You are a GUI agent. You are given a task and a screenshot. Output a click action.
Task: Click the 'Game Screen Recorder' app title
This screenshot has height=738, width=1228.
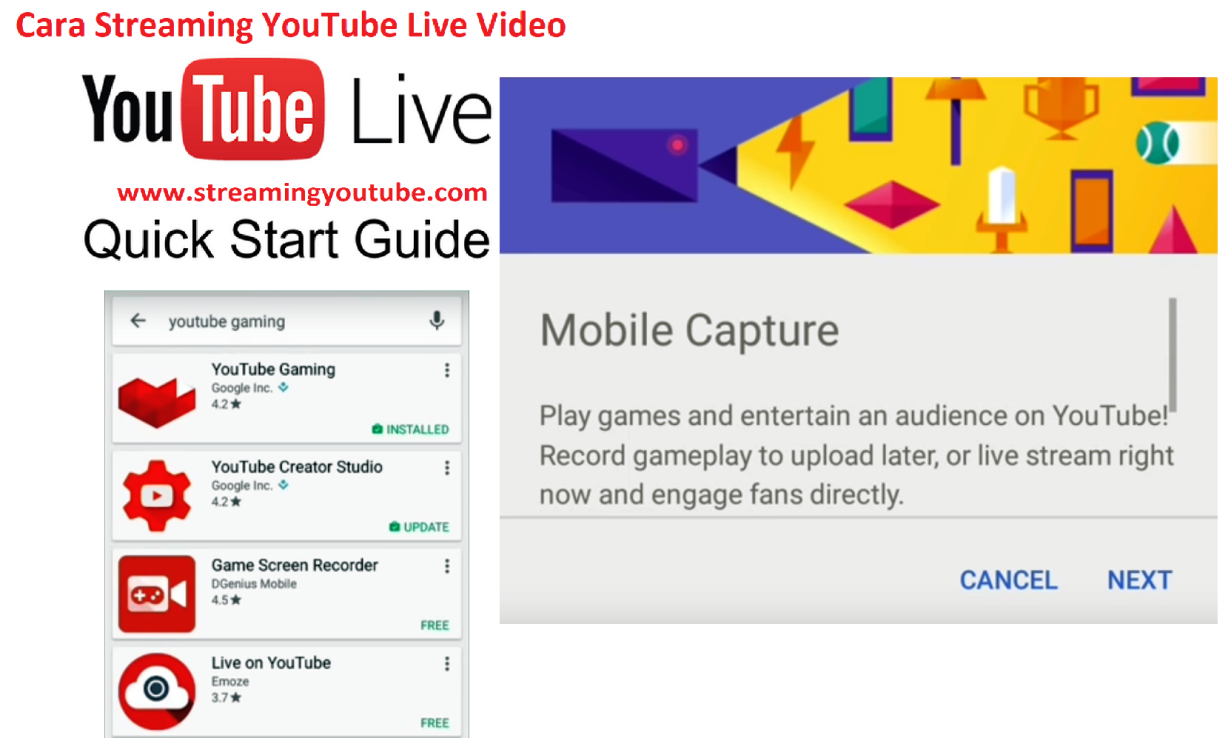pyautogui.click(x=295, y=565)
